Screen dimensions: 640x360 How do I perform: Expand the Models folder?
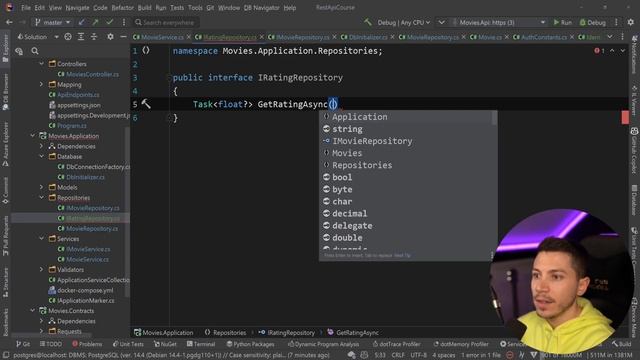click(42, 187)
